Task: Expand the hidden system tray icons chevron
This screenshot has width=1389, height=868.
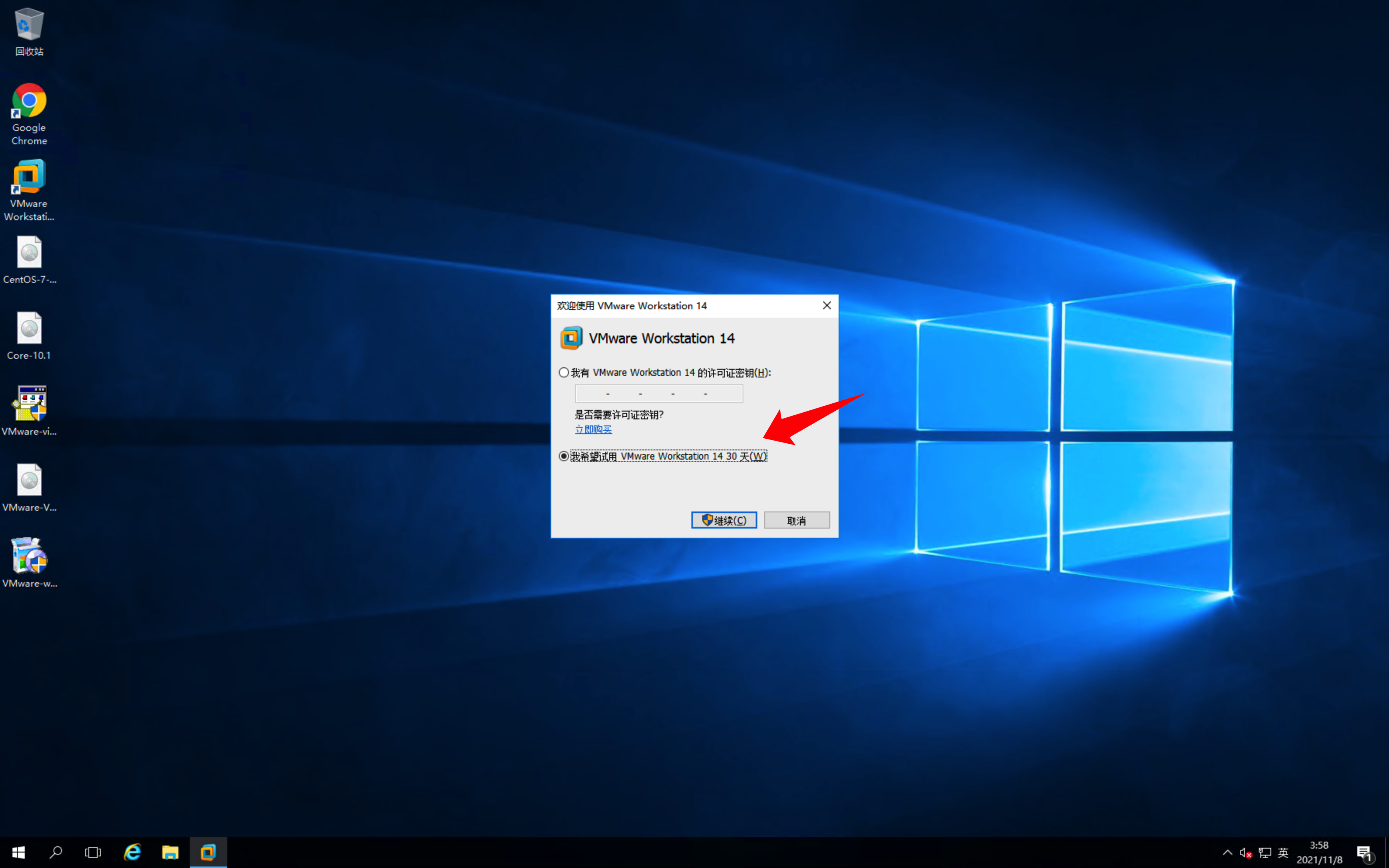Action: point(1227,852)
